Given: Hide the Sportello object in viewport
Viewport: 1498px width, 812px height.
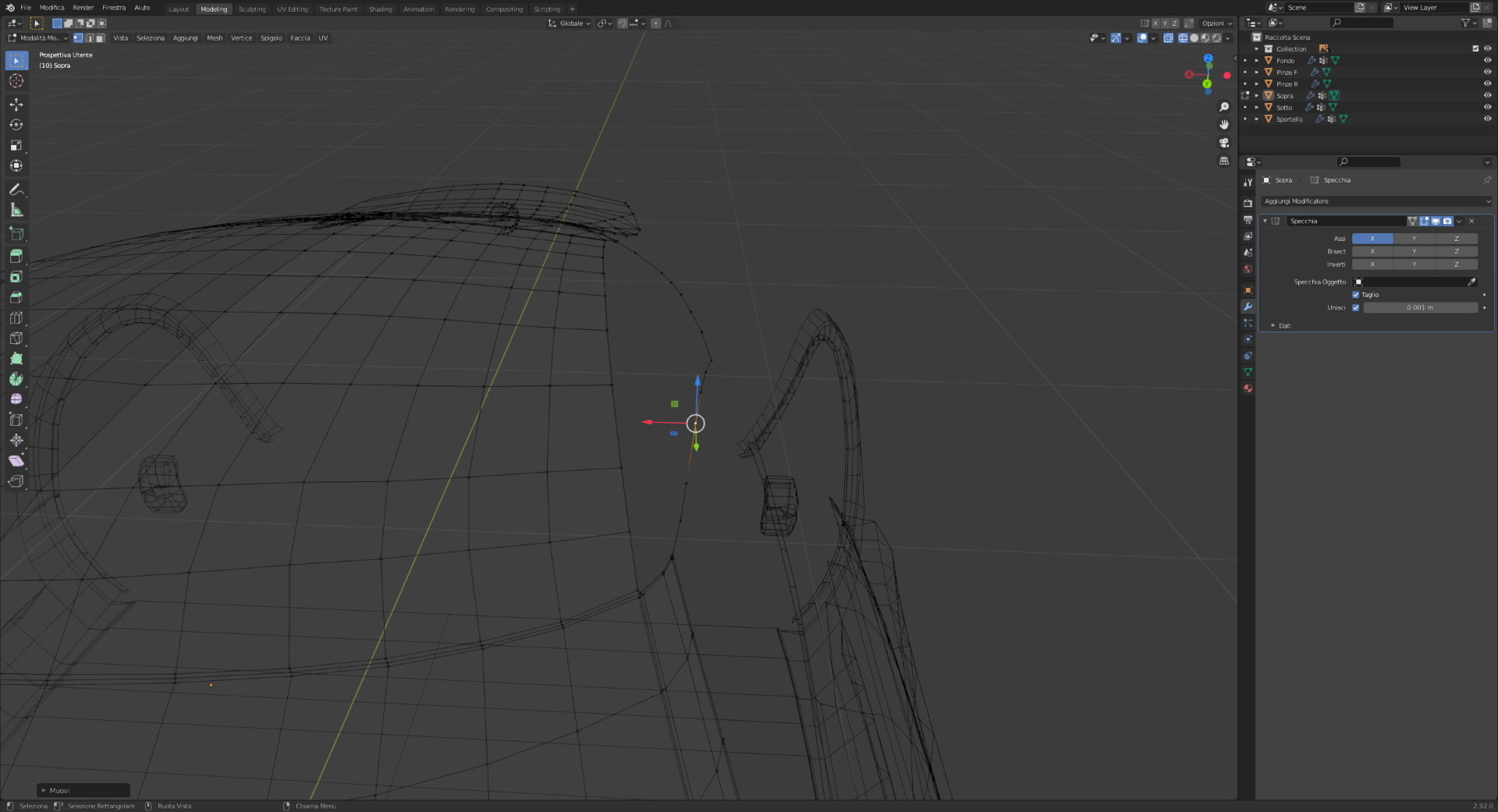Looking at the screenshot, I should [x=1487, y=119].
